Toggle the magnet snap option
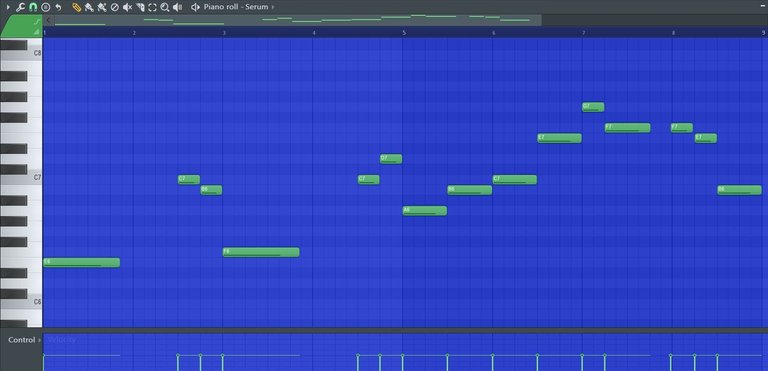 tap(33, 7)
